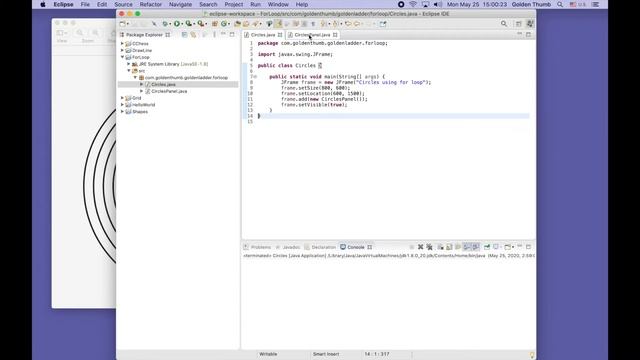Click the Debug bug icon in toolbar
The height and width of the screenshot is (360, 640).
tap(164, 24)
